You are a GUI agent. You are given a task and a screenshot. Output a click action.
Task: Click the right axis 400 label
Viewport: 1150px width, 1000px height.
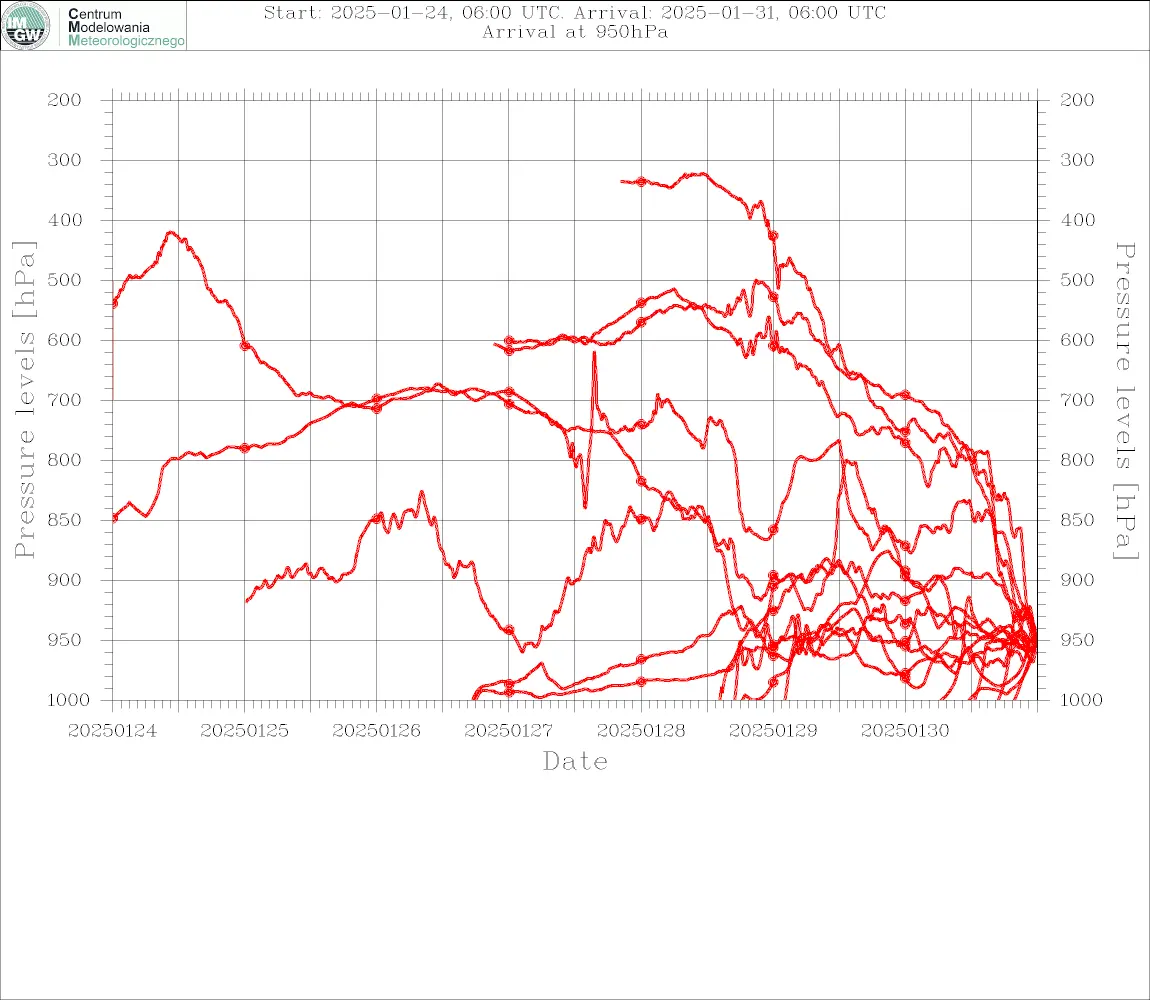[x=1077, y=220]
